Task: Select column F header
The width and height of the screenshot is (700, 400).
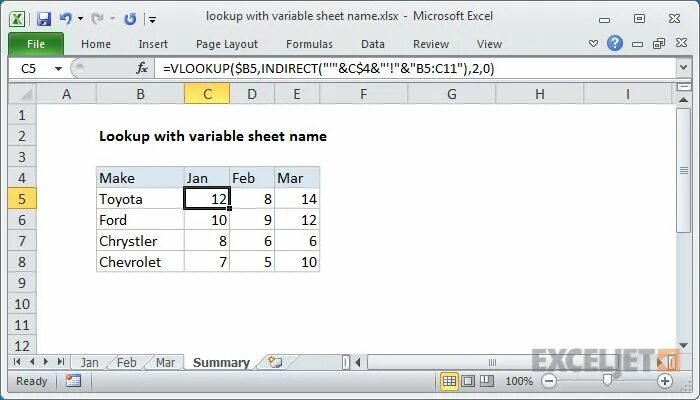Action: coord(363,94)
